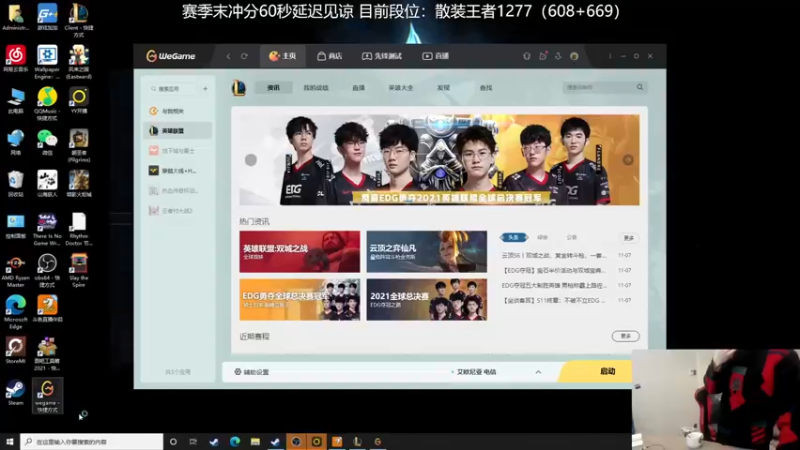Switch to the 发现 tab
The image size is (800, 450).
443,88
